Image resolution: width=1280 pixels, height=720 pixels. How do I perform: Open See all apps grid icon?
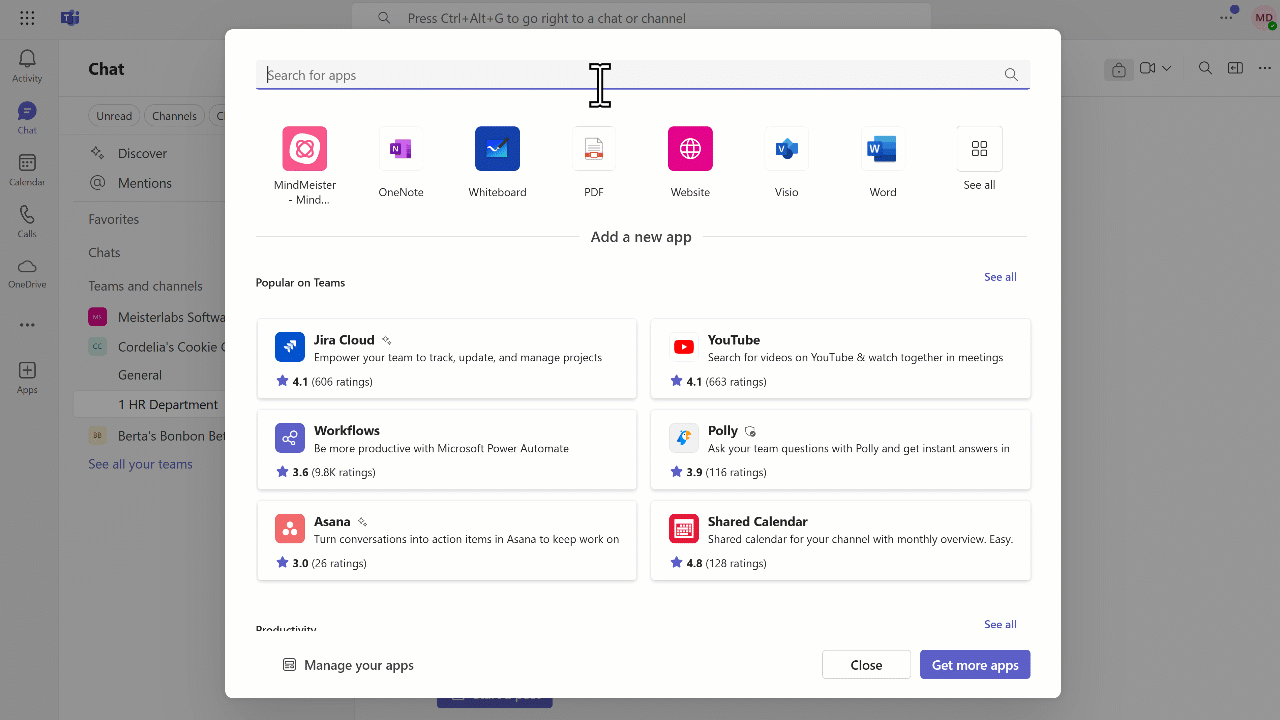pyautogui.click(x=979, y=149)
